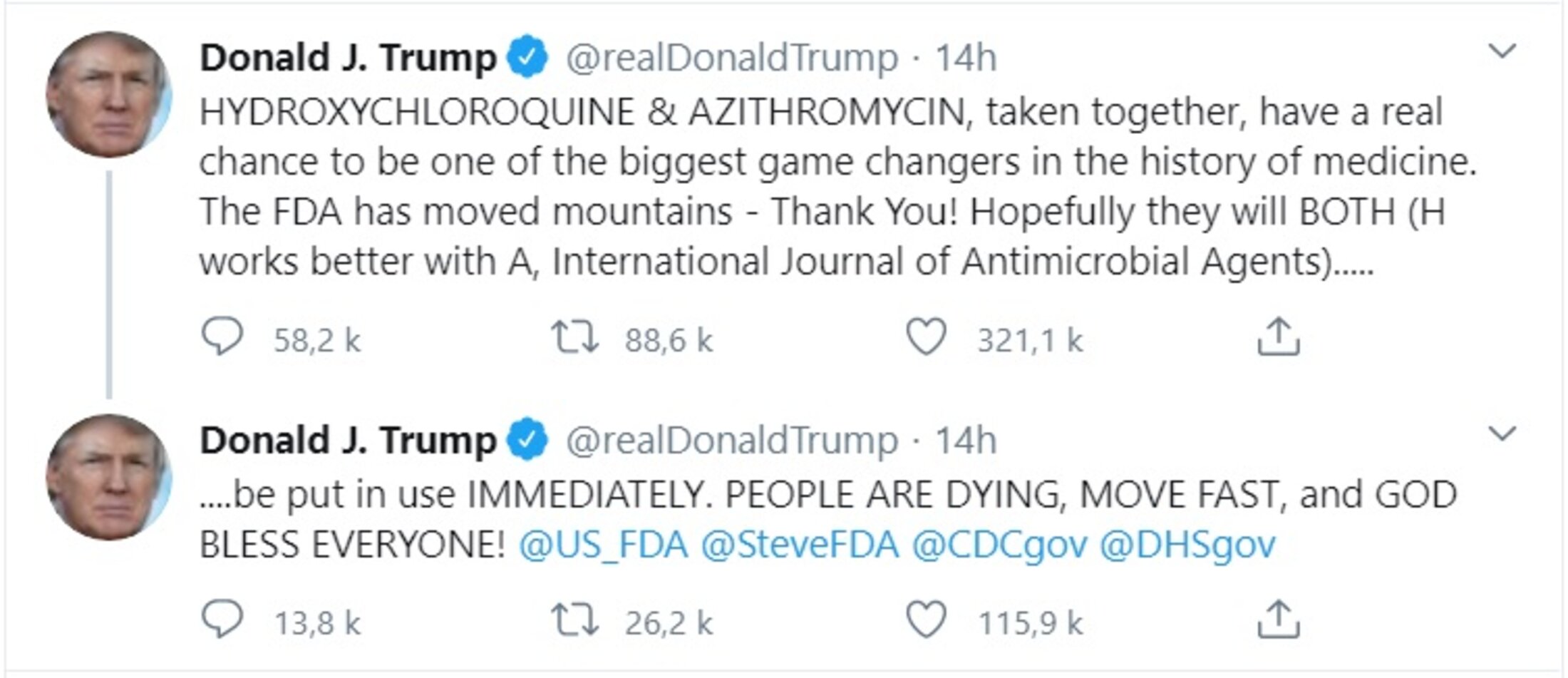The width and height of the screenshot is (1568, 678).
Task: Click the second tweet's profile picture
Action: coord(108,477)
